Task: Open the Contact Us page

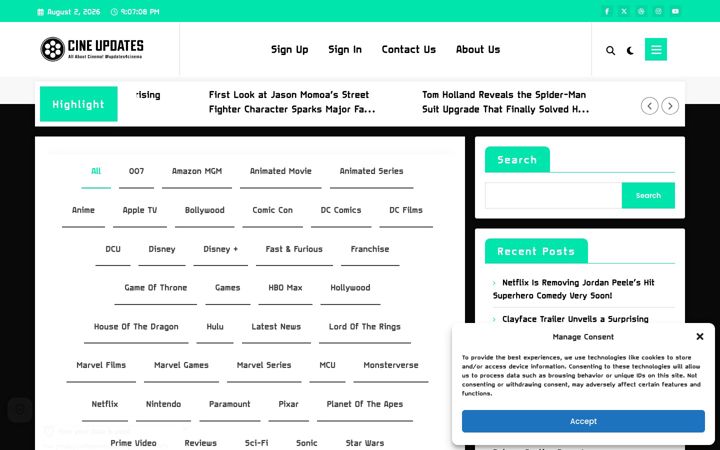Action: point(409,50)
